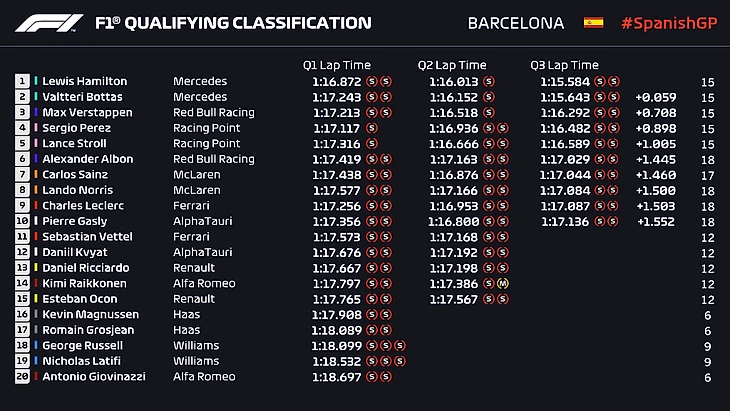
Task: Select the Q1 Lap Time column header
Action: click(x=337, y=65)
